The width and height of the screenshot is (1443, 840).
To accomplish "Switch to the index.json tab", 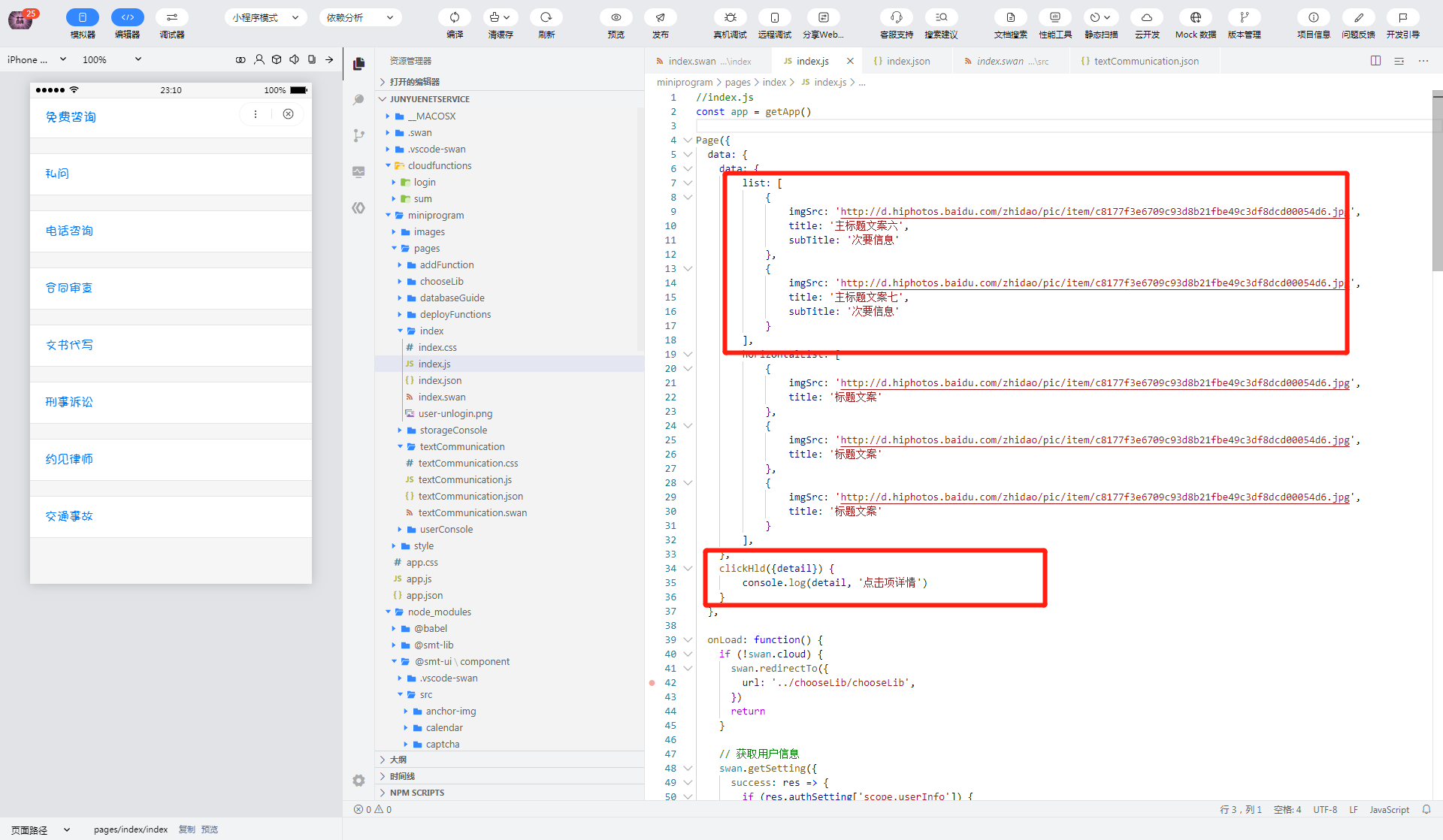I will (x=908, y=61).
